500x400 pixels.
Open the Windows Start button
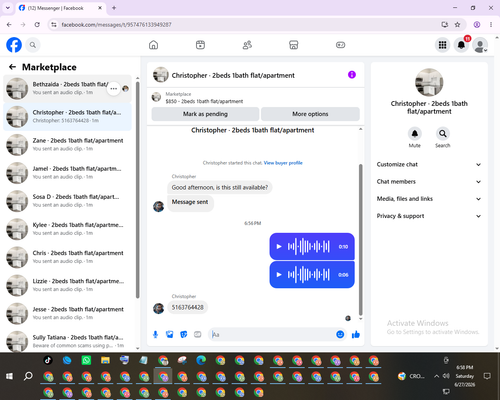(9, 376)
